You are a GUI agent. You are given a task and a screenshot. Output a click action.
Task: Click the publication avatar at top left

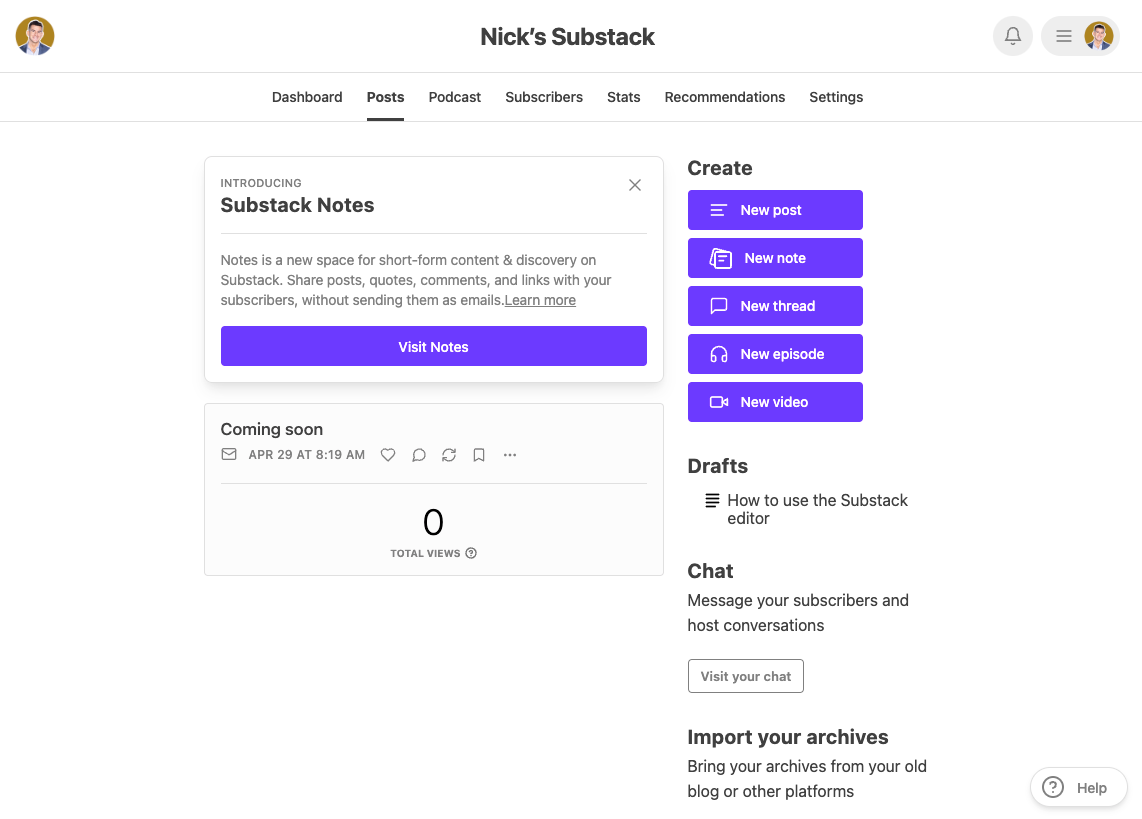[35, 36]
